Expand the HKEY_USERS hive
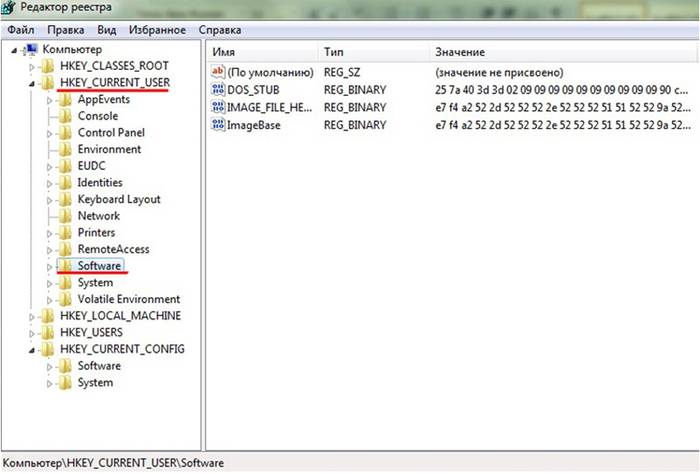This screenshot has height=474, width=700. [x=33, y=333]
